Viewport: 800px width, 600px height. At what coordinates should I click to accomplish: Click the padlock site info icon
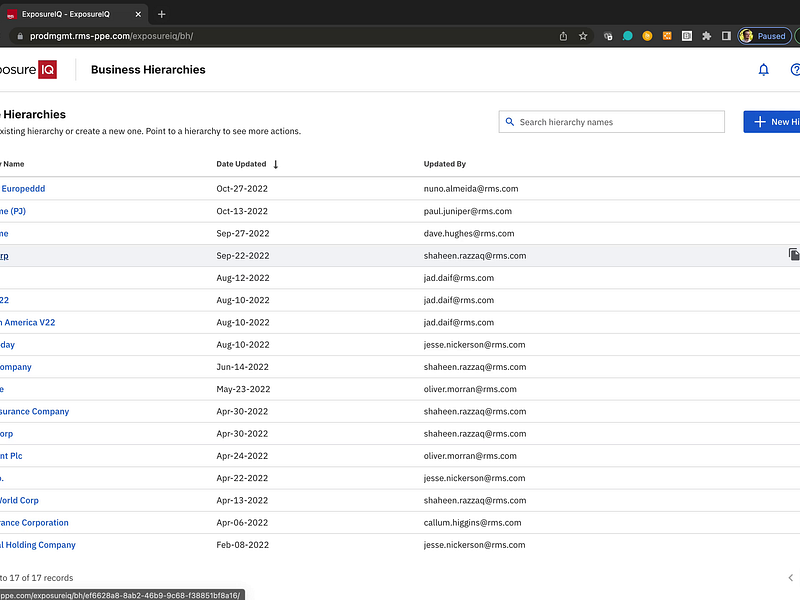pyautogui.click(x=18, y=36)
